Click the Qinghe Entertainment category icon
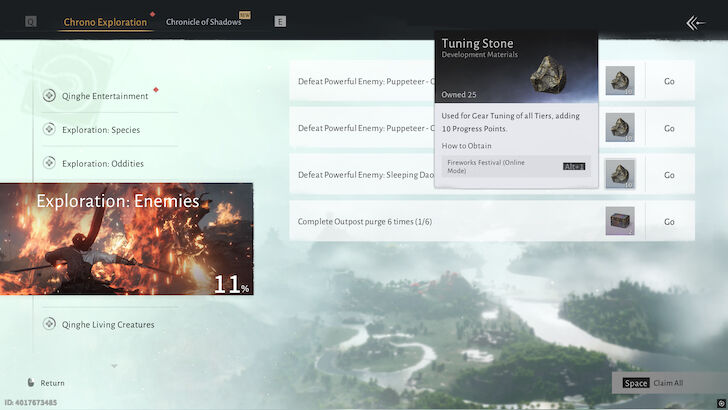728x410 pixels. pyautogui.click(x=50, y=96)
